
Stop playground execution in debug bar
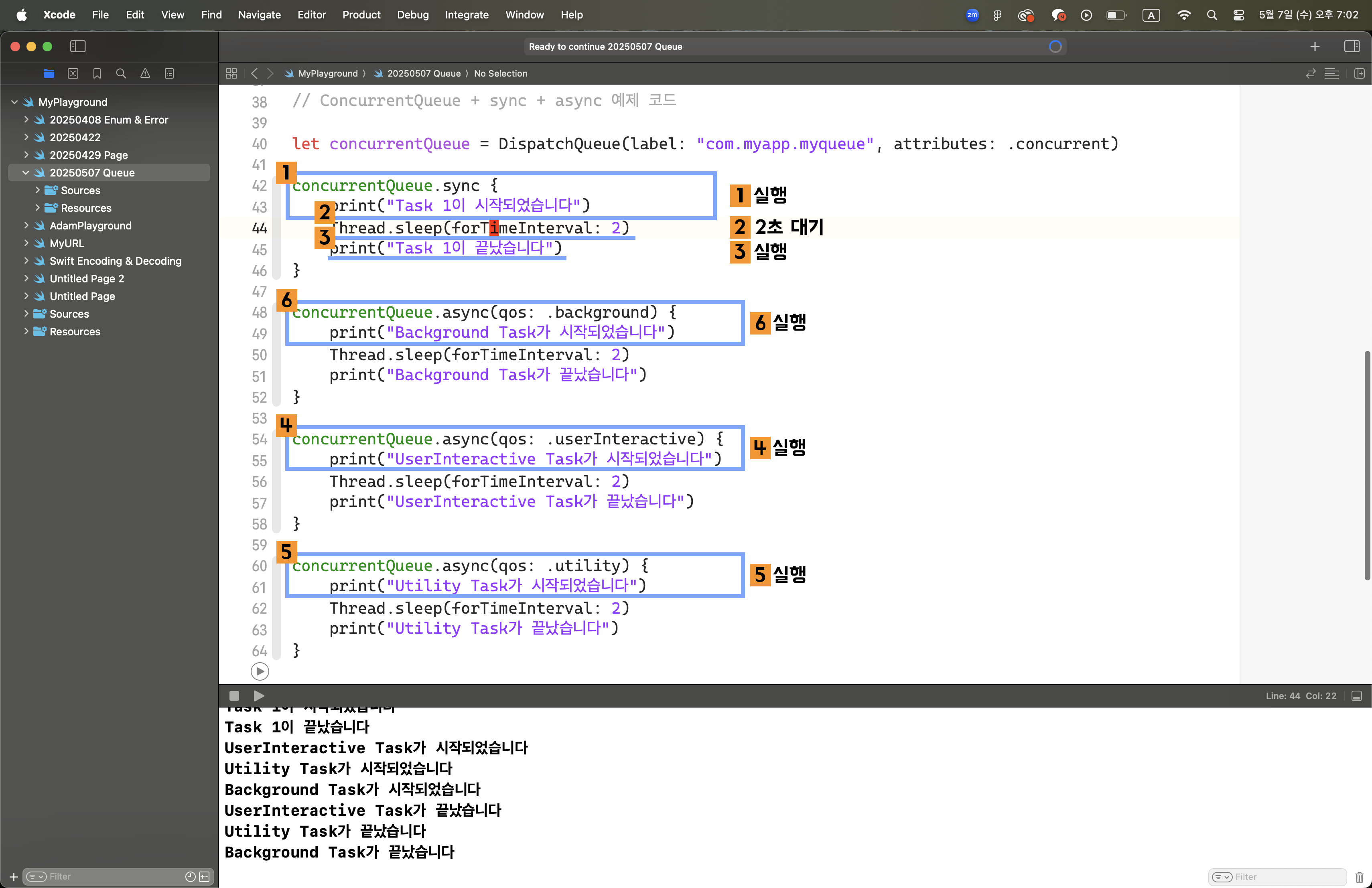(x=234, y=695)
